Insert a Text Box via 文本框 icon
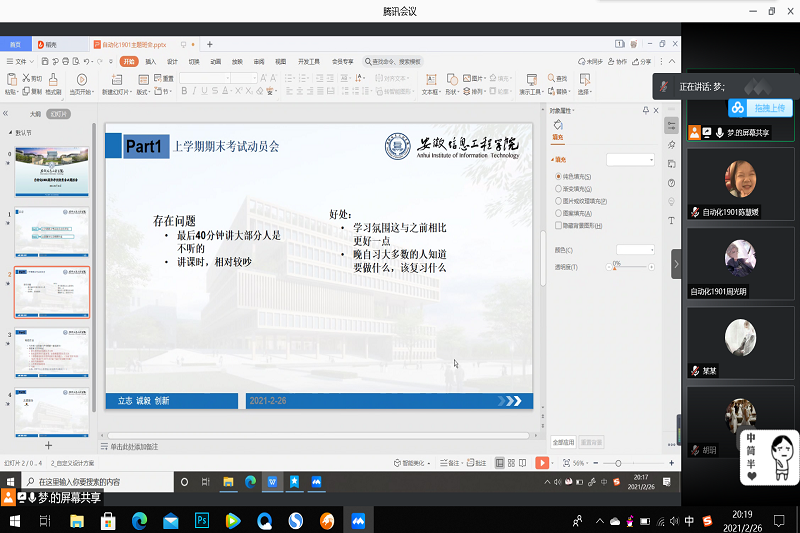800x533 pixels. click(x=431, y=80)
